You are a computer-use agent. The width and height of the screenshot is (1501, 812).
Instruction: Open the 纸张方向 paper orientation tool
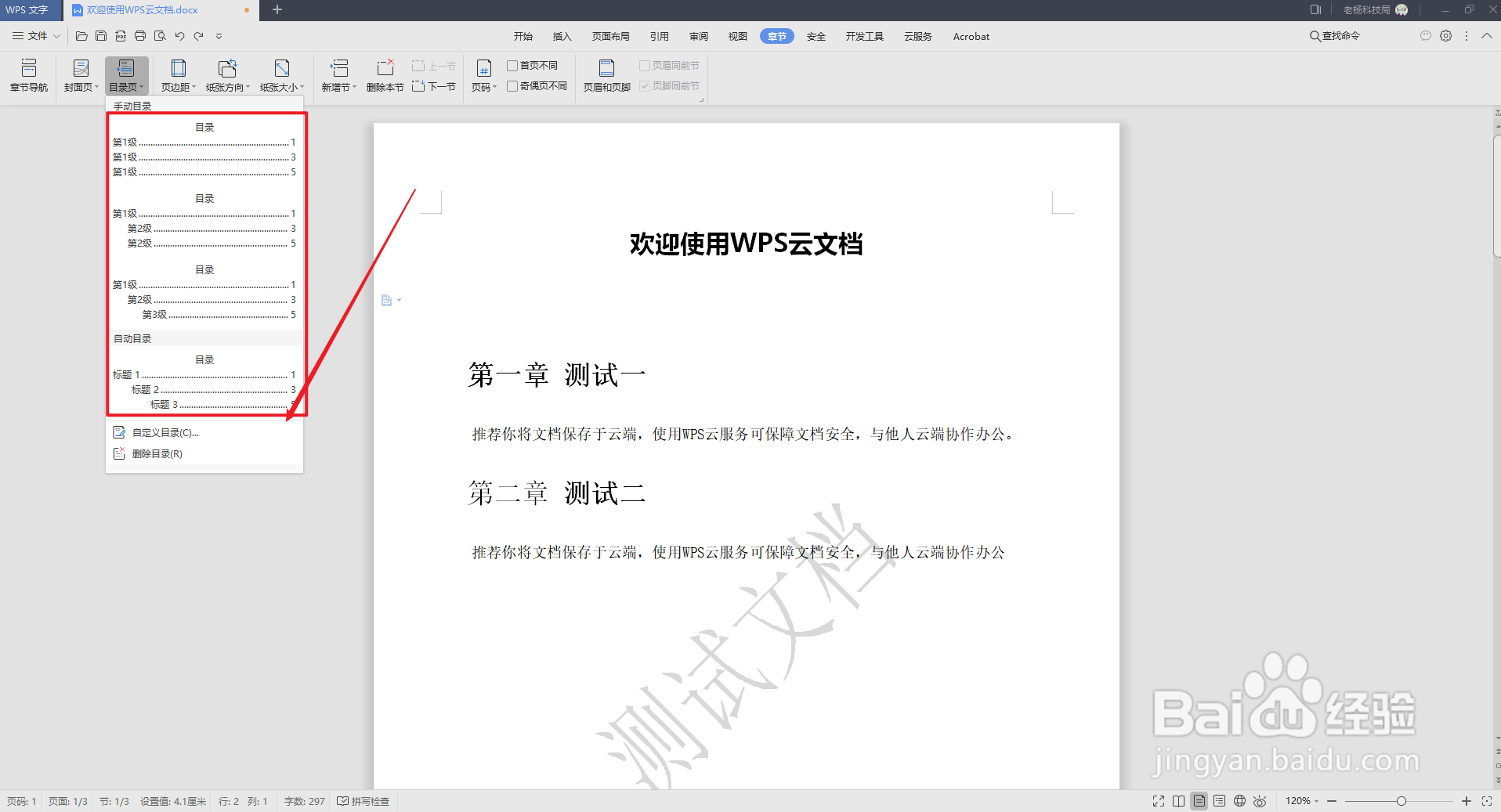pos(226,74)
